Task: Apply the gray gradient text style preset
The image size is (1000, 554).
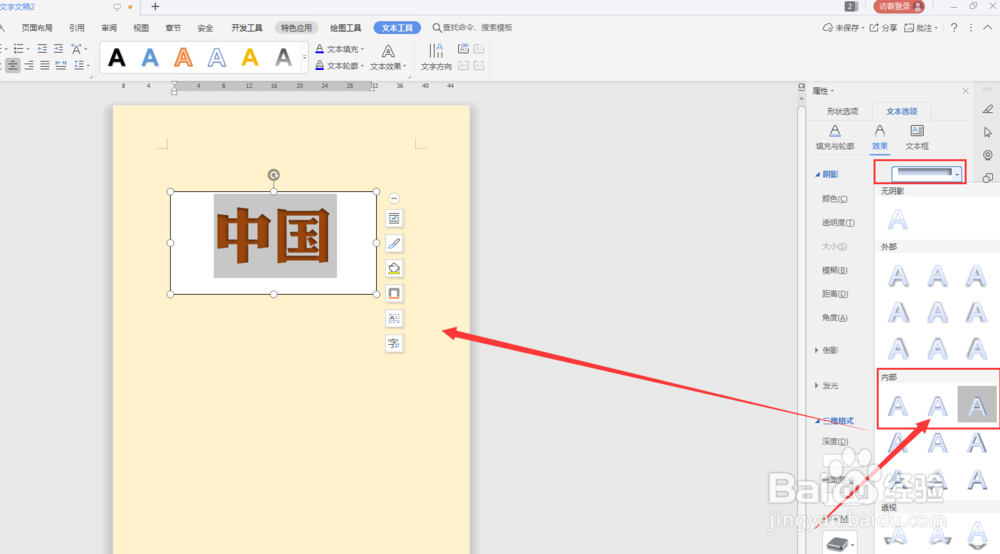Action: (x=283, y=58)
